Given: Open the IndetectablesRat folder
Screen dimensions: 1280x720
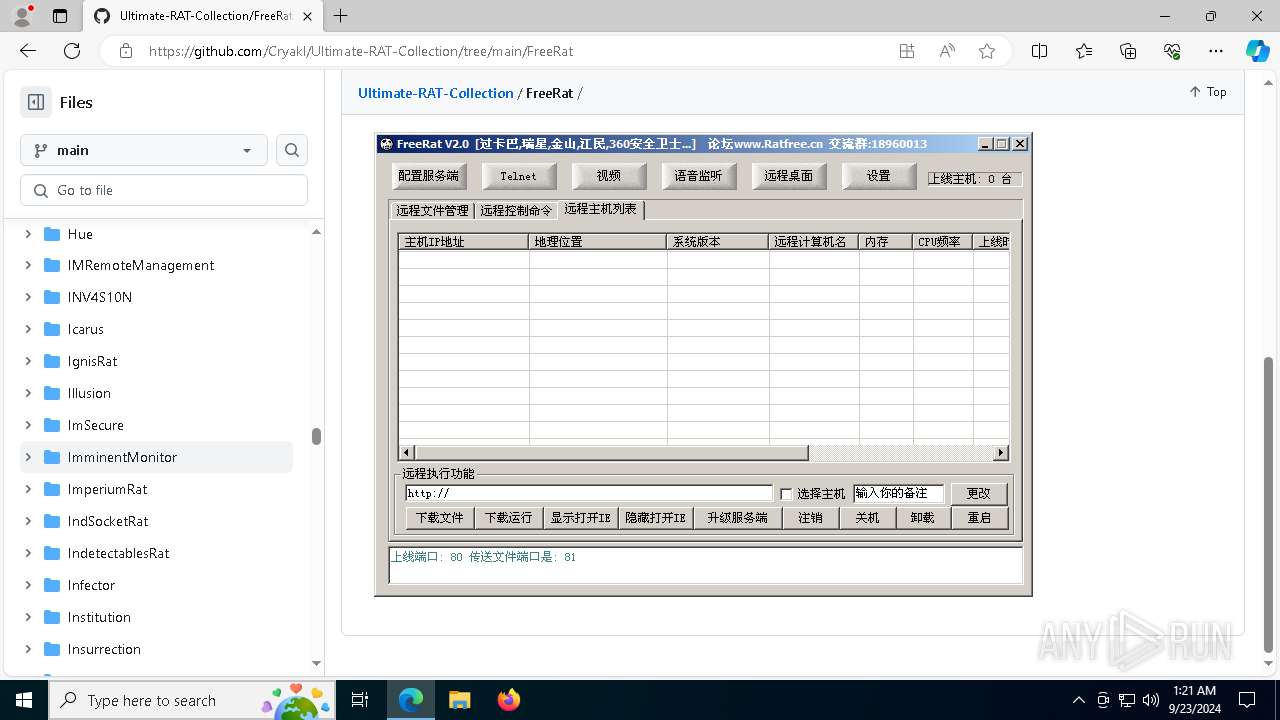Looking at the screenshot, I should [118, 553].
